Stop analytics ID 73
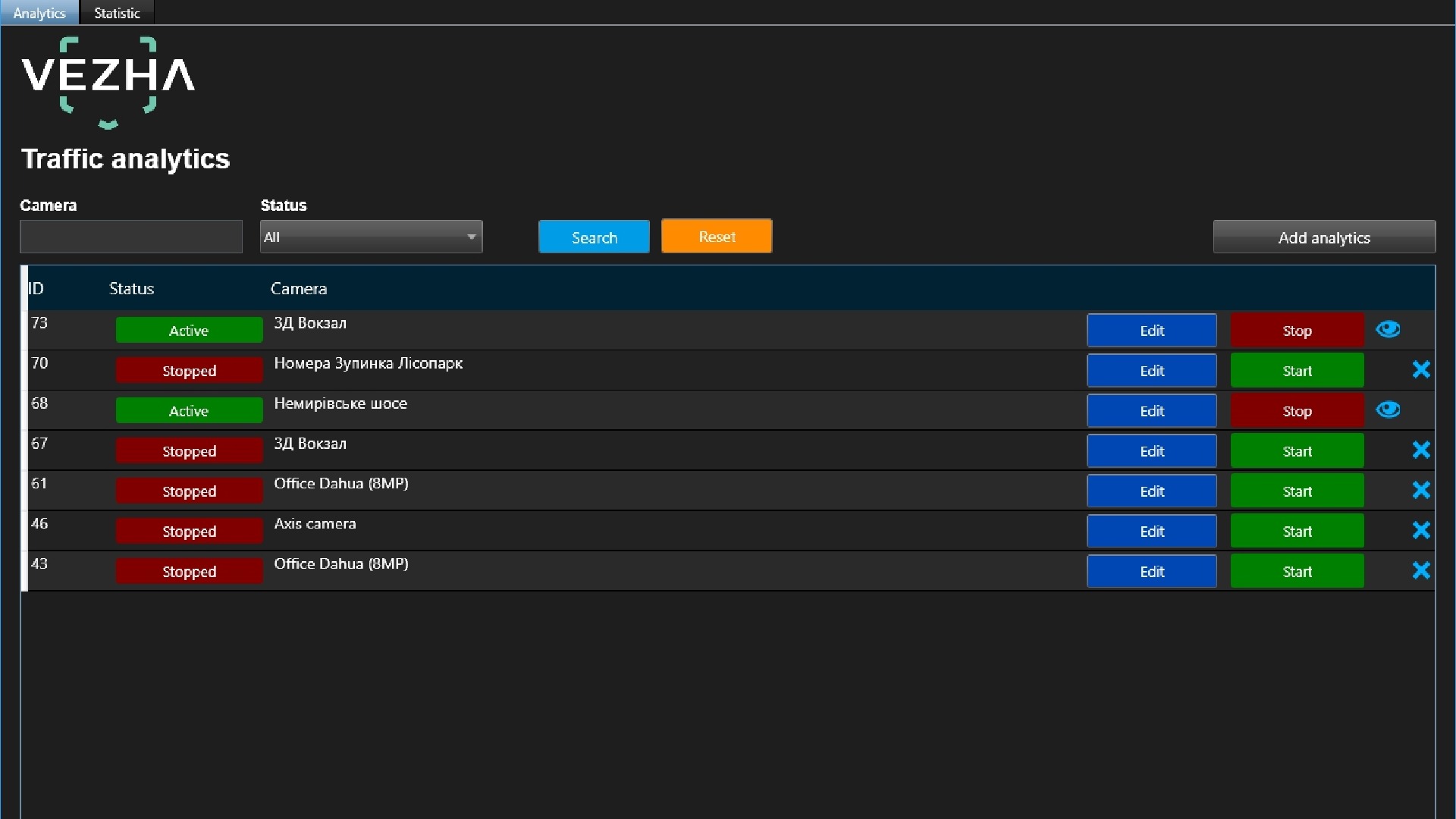This screenshot has width=1456, height=819. 1297,331
